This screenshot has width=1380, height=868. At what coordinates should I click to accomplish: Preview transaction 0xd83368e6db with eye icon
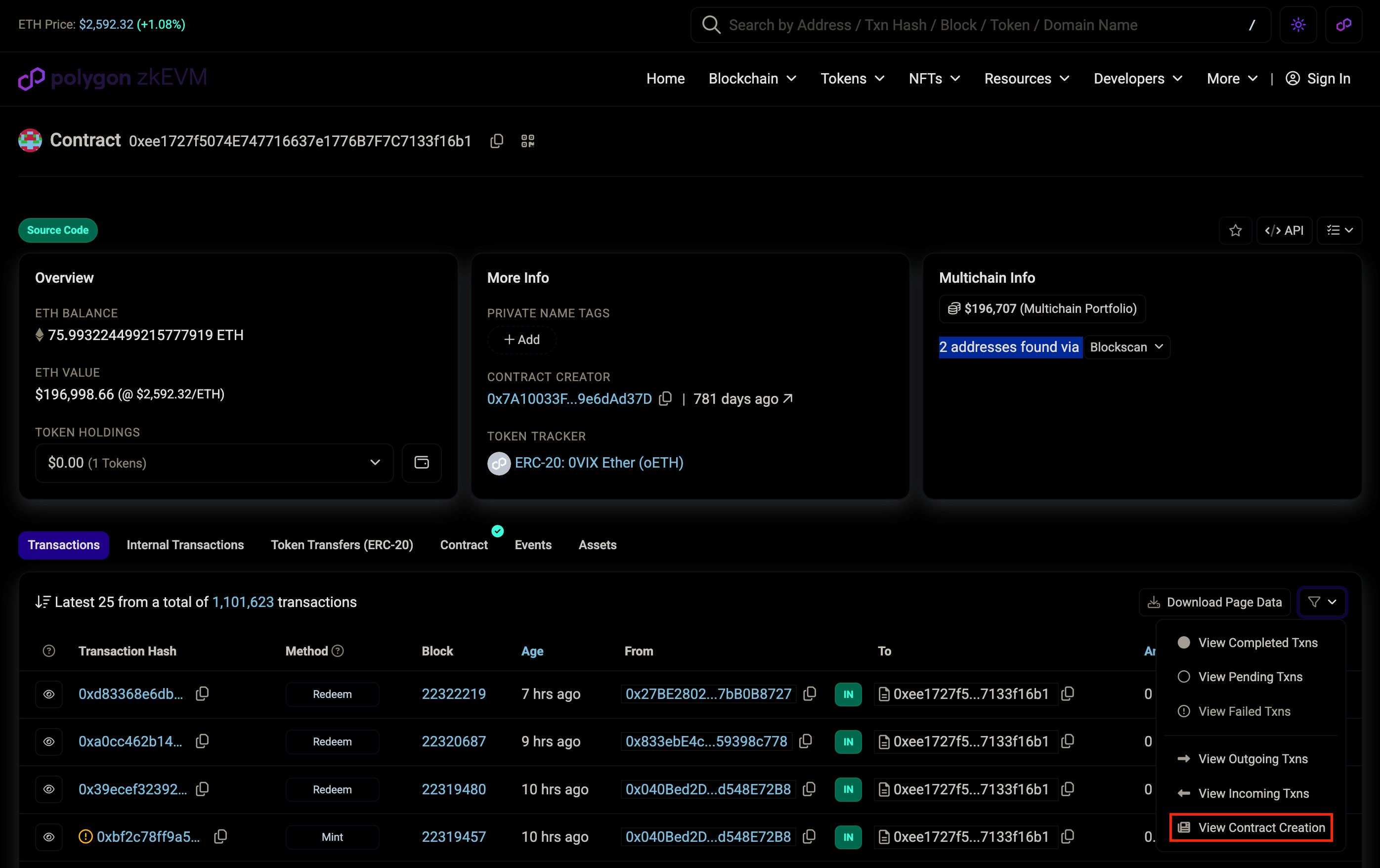(49, 694)
